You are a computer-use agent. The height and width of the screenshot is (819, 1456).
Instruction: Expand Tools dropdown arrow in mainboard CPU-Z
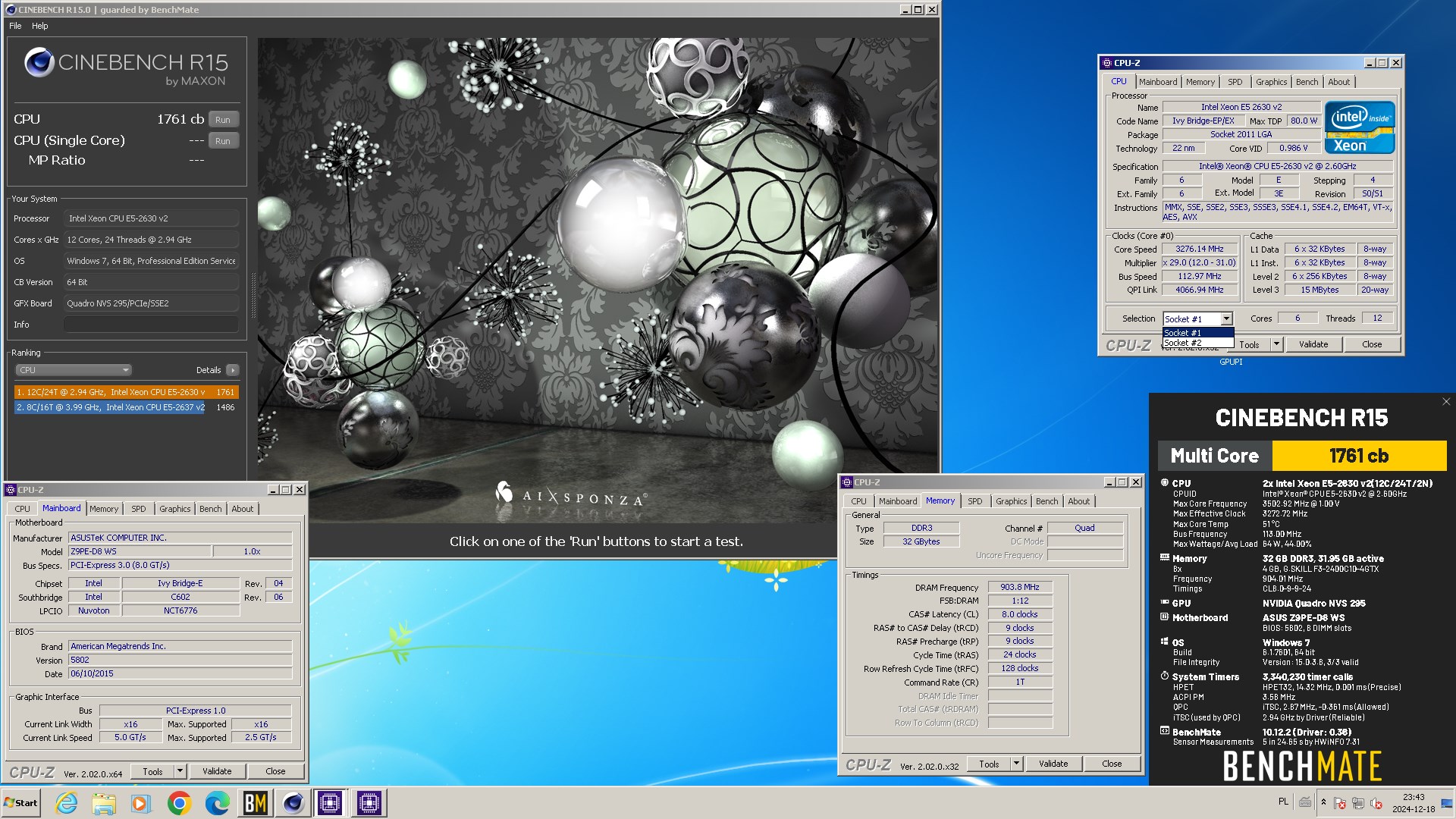pyautogui.click(x=180, y=771)
